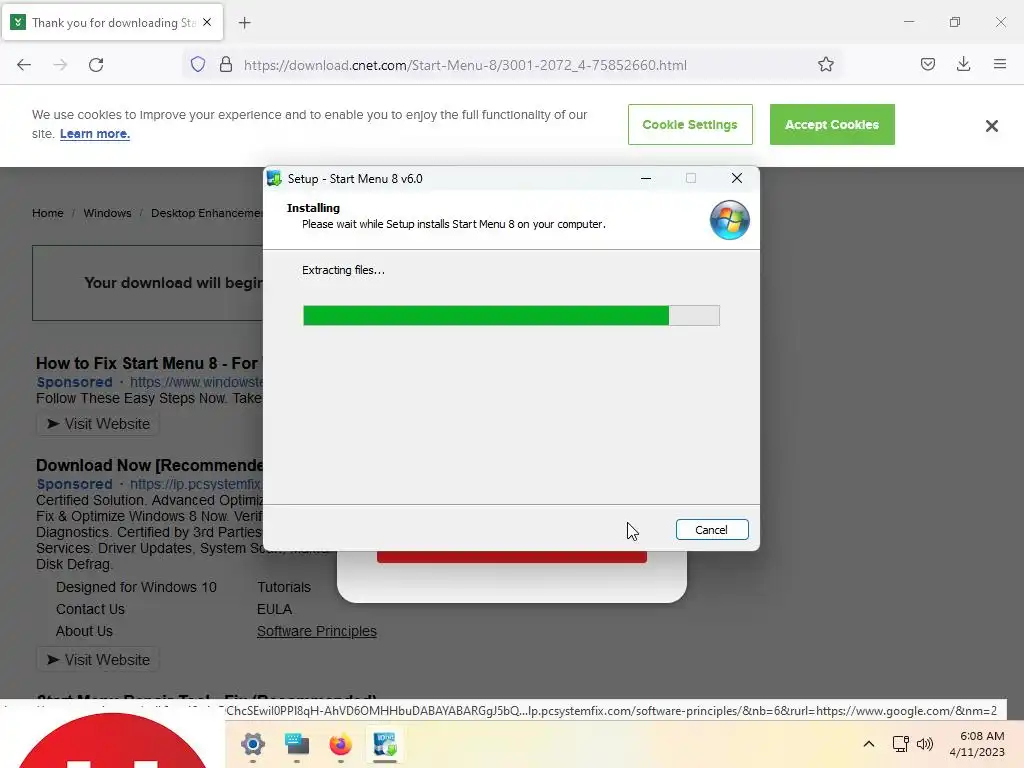The image size is (1024, 768).
Task: Open Settings gear in taskbar
Action: [253, 744]
